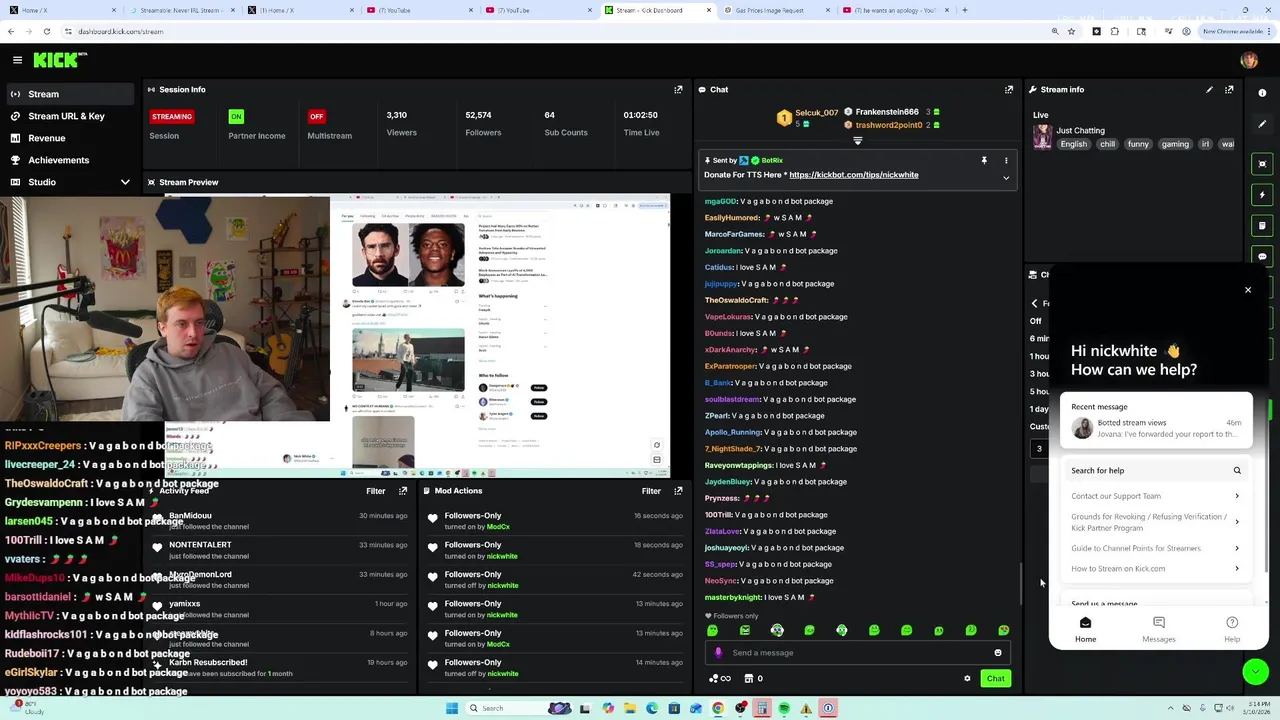This screenshot has width=1280, height=720.
Task: Click the info icon in the right rail
Action: (1262, 93)
